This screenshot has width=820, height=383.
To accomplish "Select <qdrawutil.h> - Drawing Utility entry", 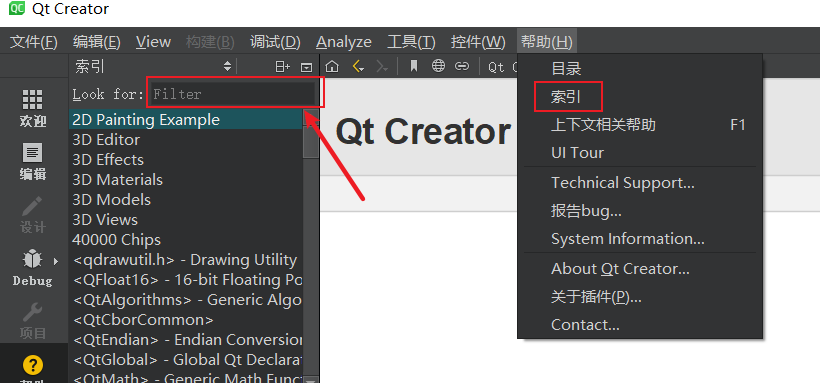I will 186,260.
